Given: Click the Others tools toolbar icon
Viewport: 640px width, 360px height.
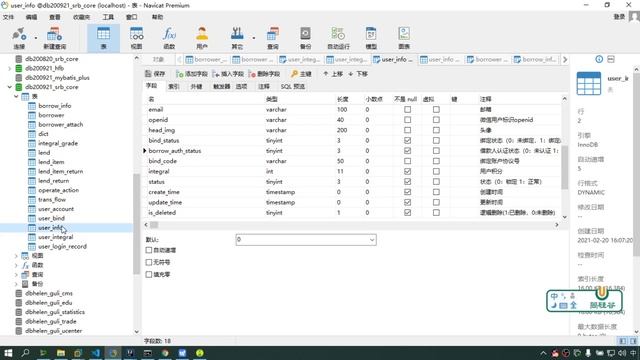Looking at the screenshot, I should [x=237, y=38].
